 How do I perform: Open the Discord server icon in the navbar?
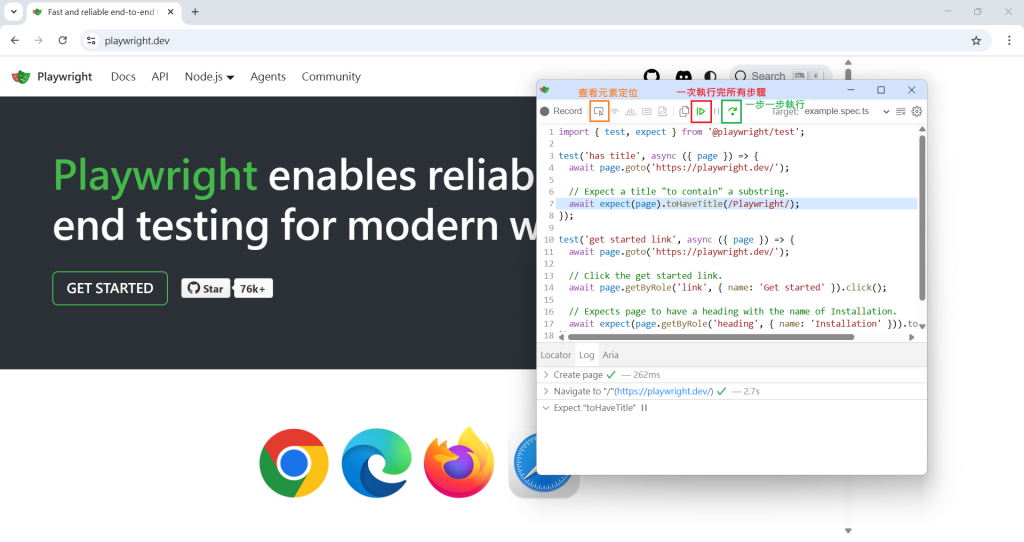pos(683,76)
